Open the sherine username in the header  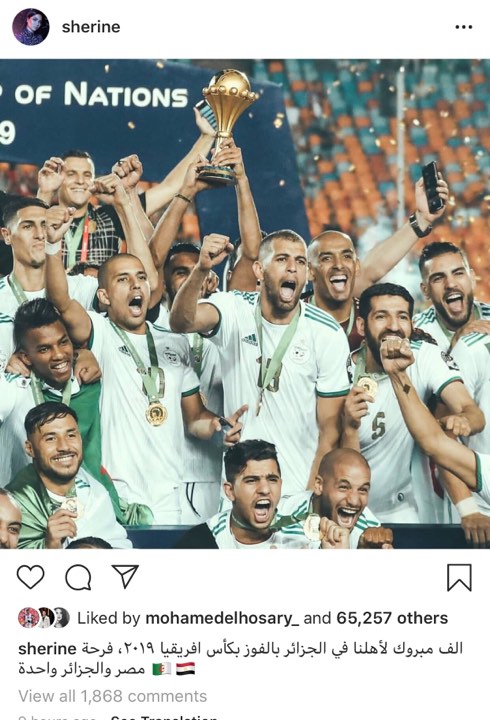(91, 27)
